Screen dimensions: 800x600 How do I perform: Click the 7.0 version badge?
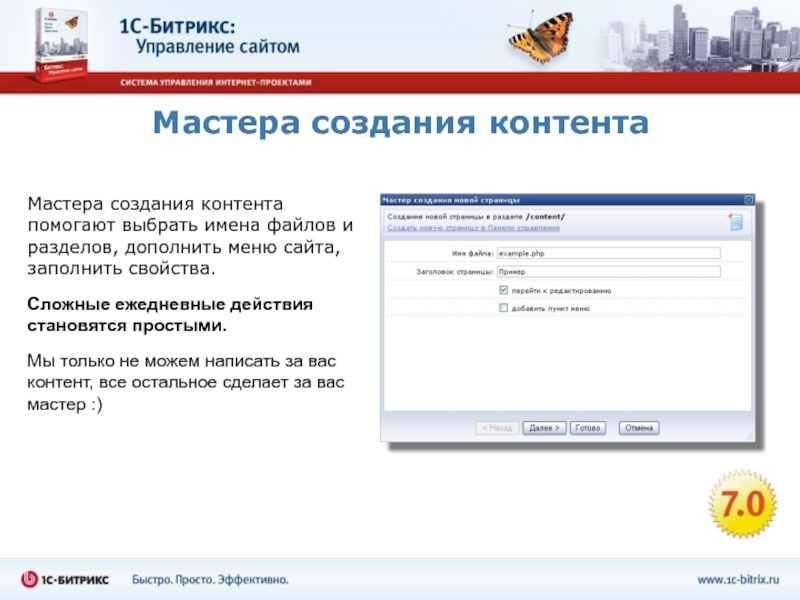point(742,504)
